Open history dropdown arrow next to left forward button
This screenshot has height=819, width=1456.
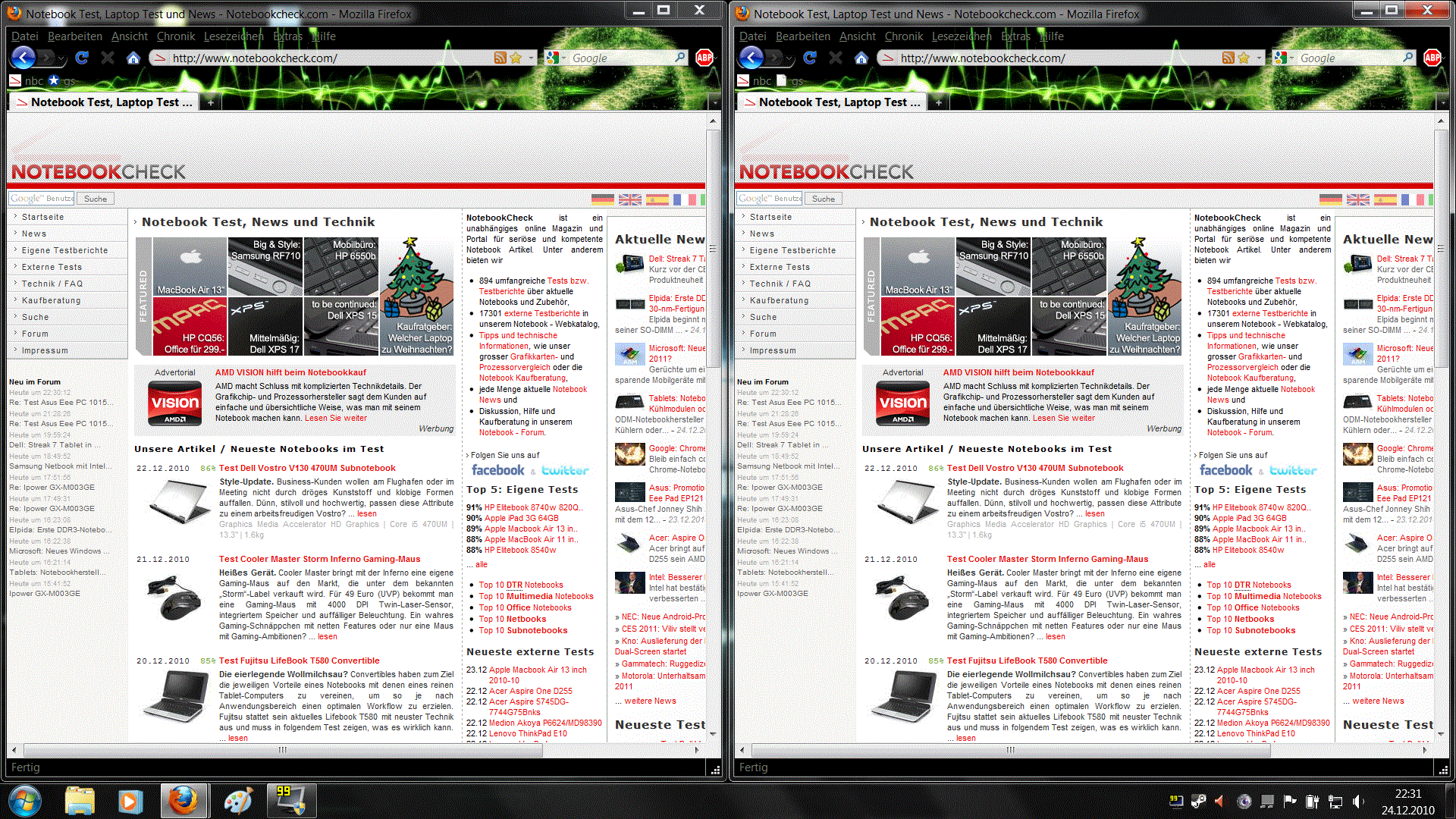[62, 58]
